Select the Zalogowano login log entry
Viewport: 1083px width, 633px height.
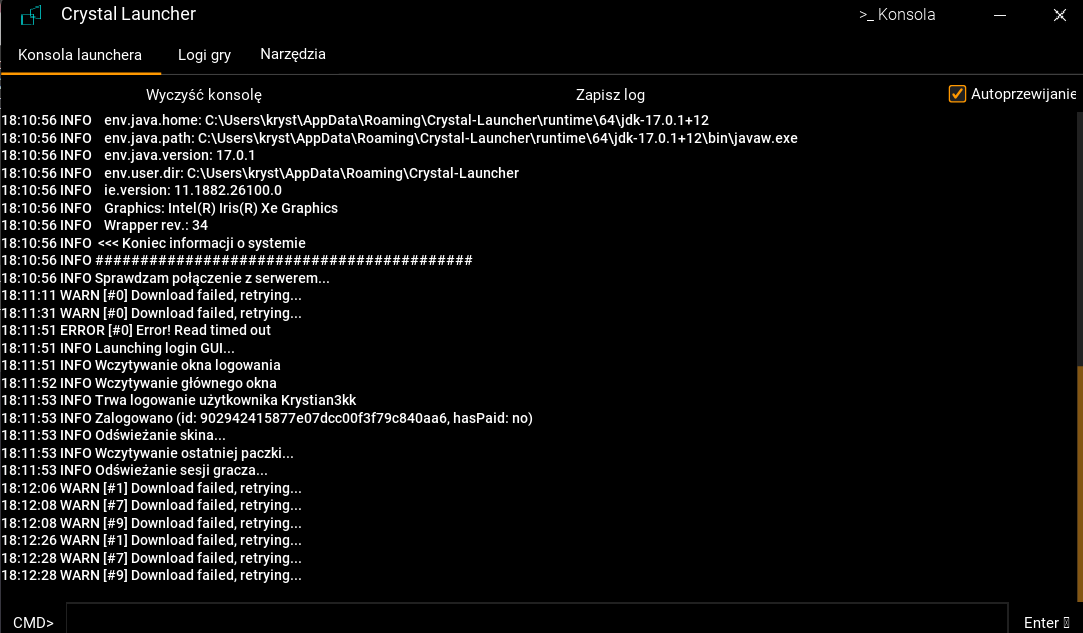coord(266,418)
